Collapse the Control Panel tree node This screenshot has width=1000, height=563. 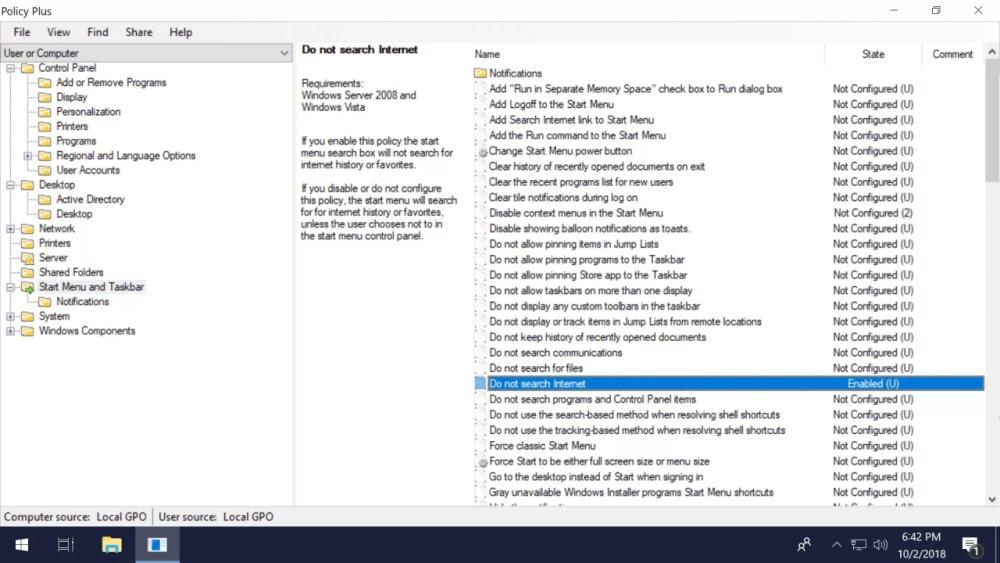(11, 68)
